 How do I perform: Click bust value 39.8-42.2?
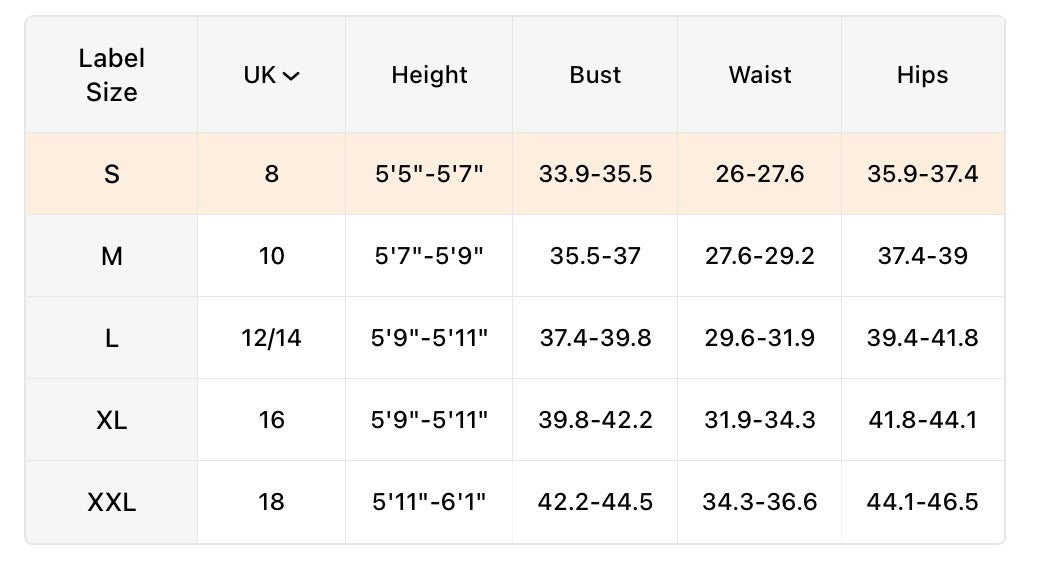tap(595, 421)
